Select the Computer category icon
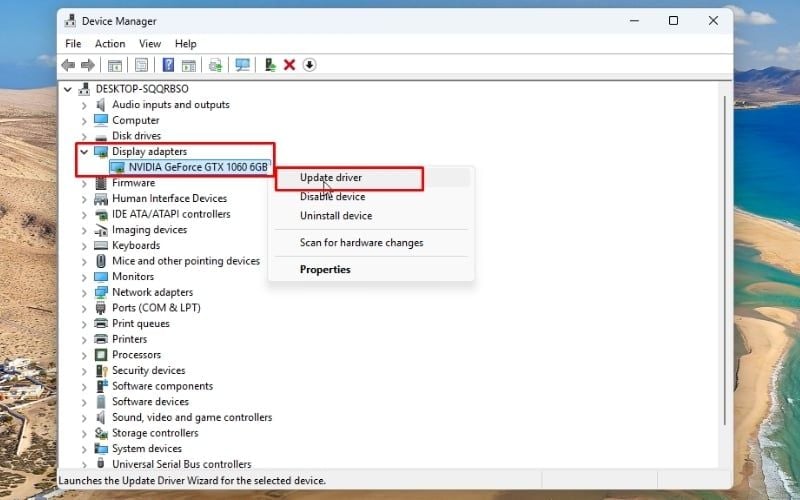This screenshot has width=800, height=500. click(x=101, y=120)
